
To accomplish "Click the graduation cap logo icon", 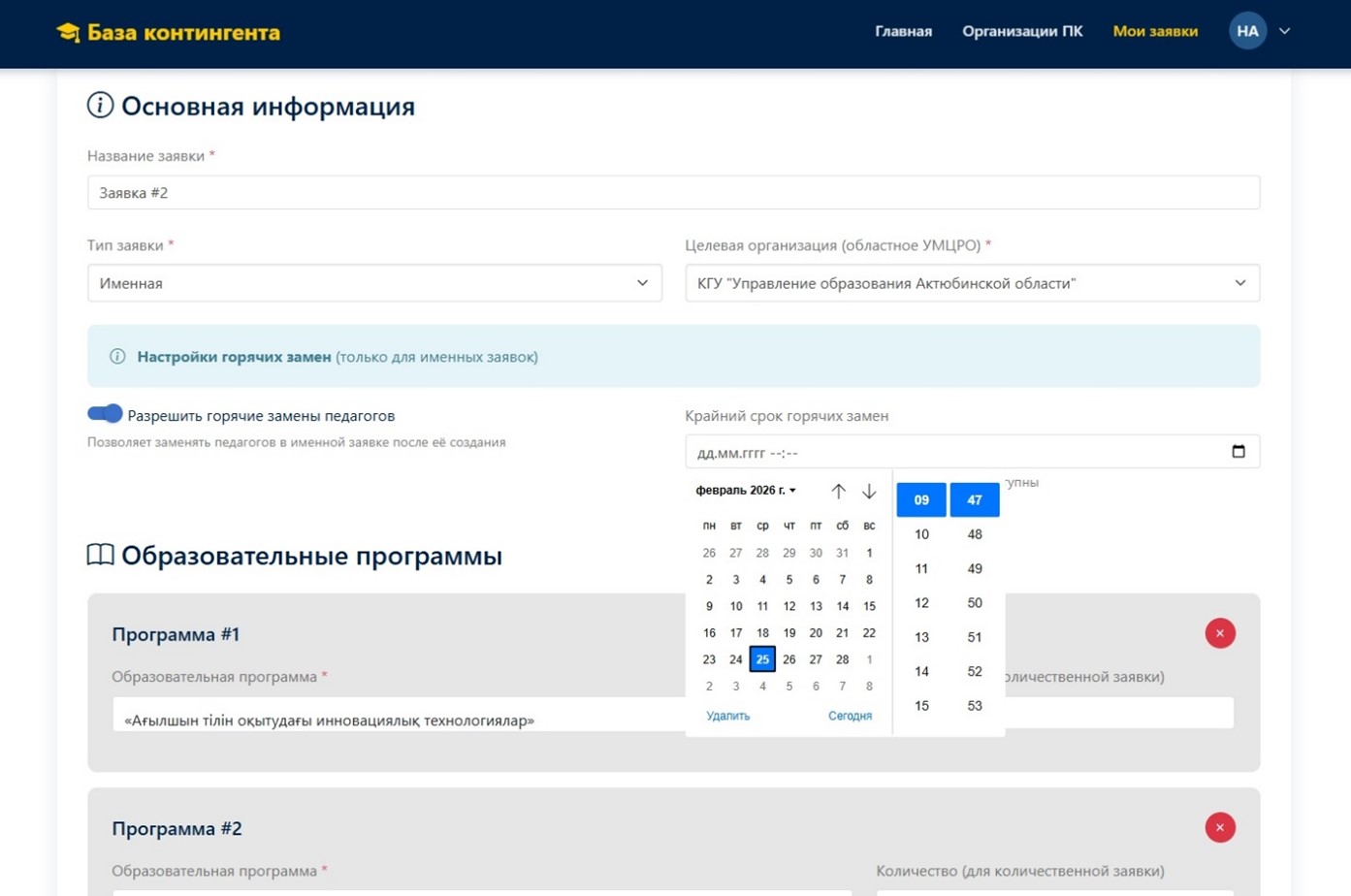I will pos(68,33).
